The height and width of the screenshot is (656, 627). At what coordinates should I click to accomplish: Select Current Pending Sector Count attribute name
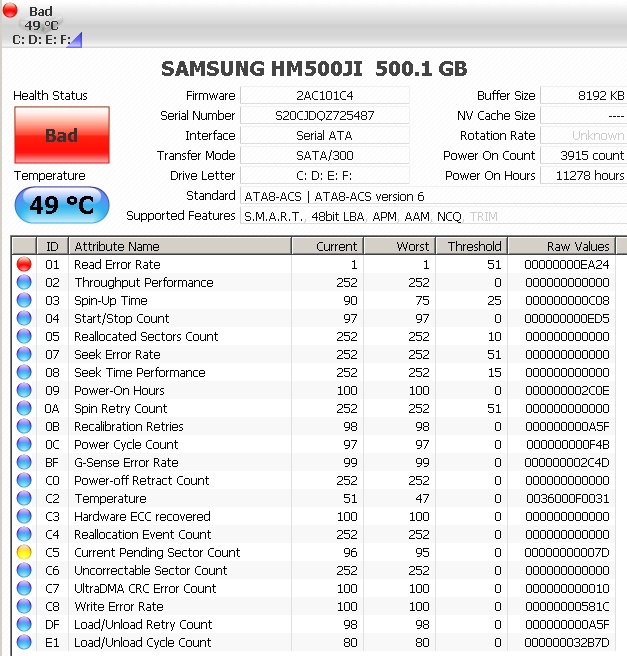tap(157, 552)
